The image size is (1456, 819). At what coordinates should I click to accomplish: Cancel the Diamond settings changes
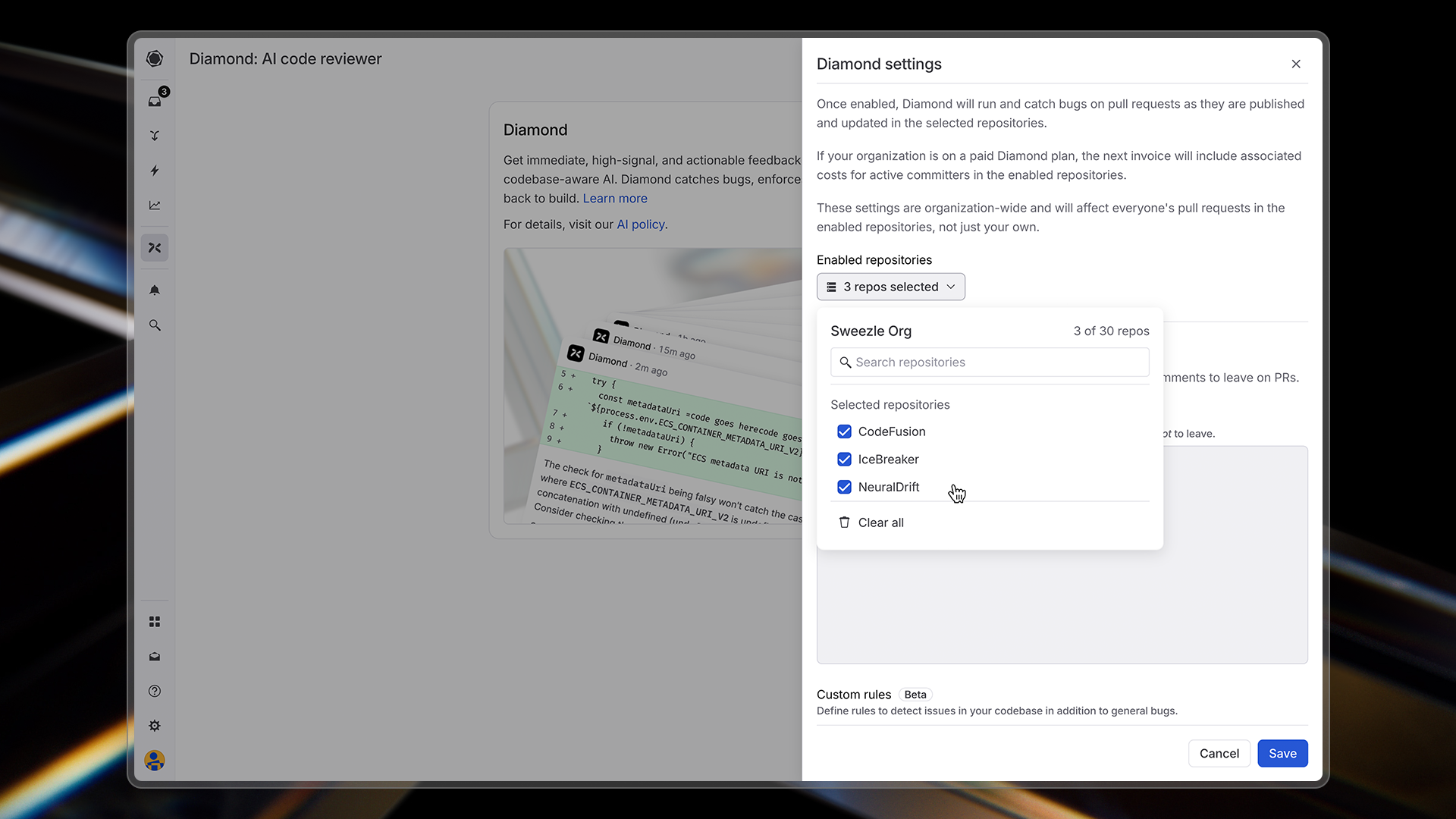coord(1219,753)
